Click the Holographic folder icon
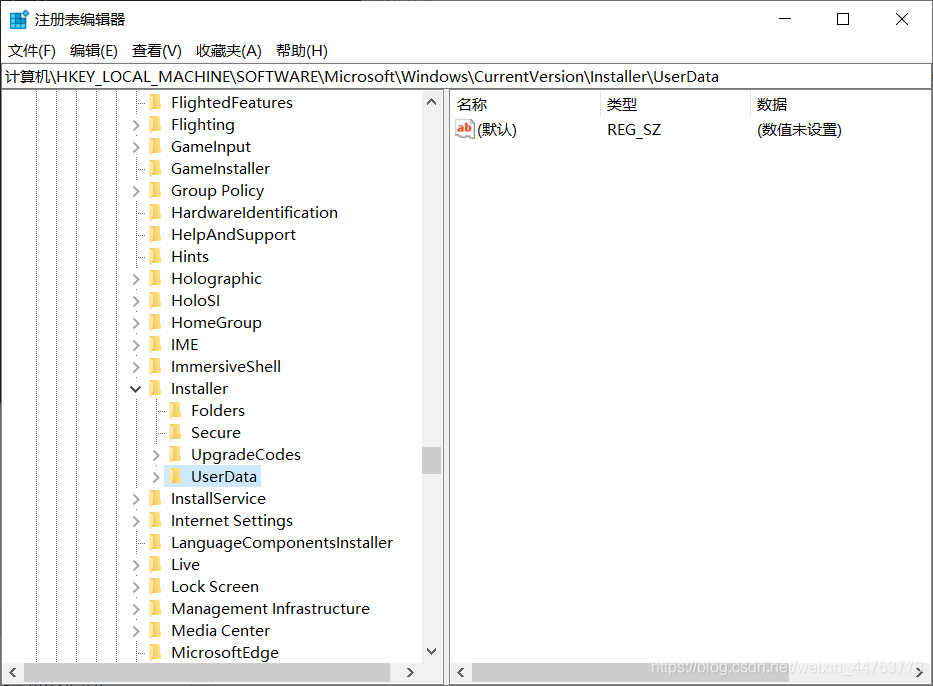This screenshot has width=933, height=686. [155, 278]
